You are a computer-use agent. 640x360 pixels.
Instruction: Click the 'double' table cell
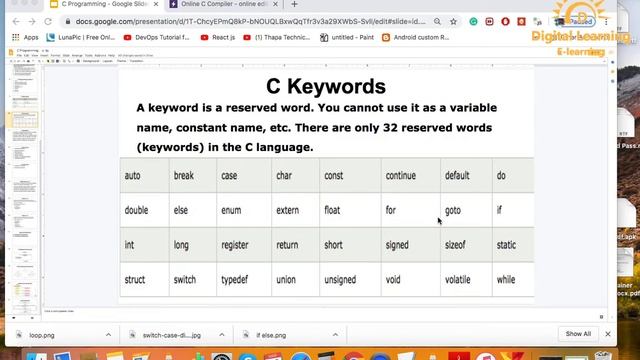coord(144,210)
